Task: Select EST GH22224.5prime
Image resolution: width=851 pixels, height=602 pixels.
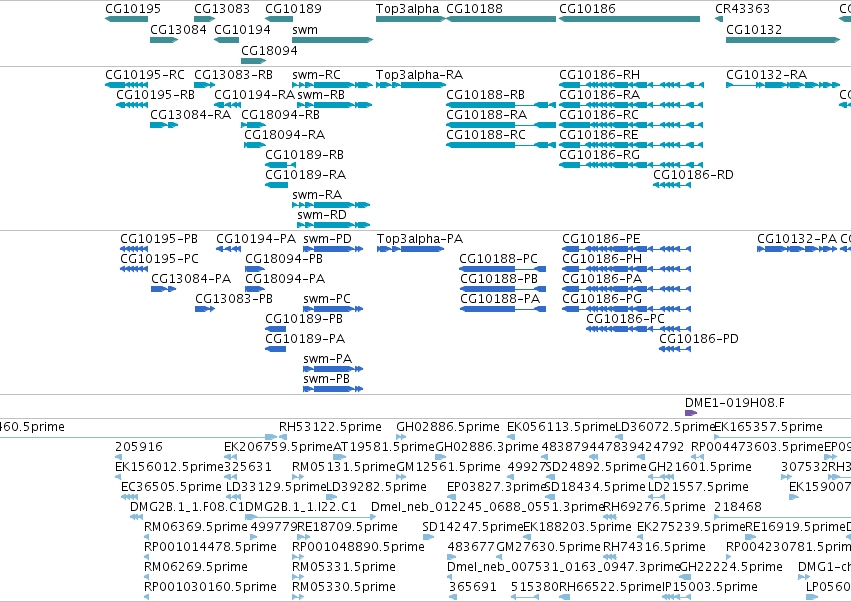Action: (731, 567)
